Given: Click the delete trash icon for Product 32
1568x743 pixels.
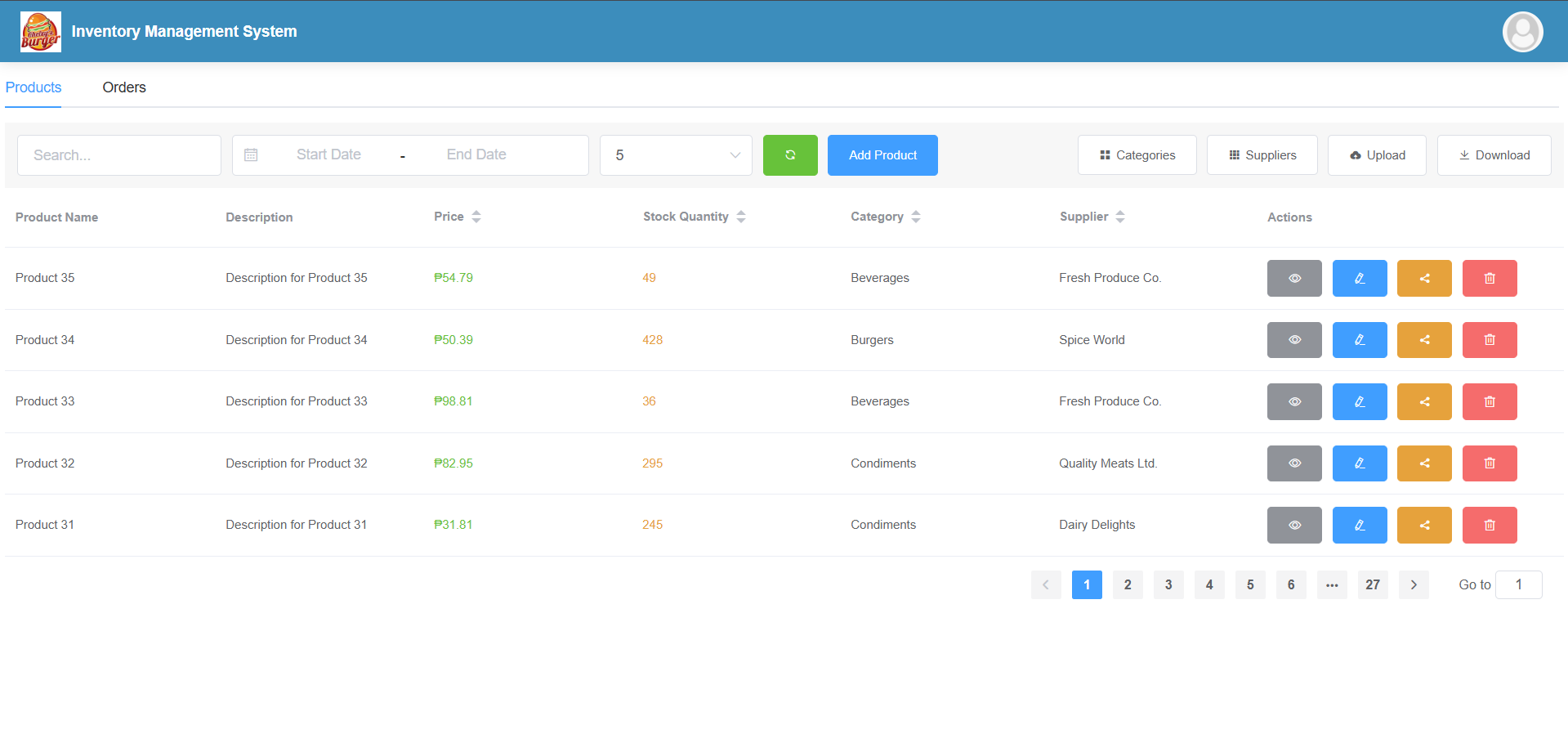Looking at the screenshot, I should [x=1489, y=463].
